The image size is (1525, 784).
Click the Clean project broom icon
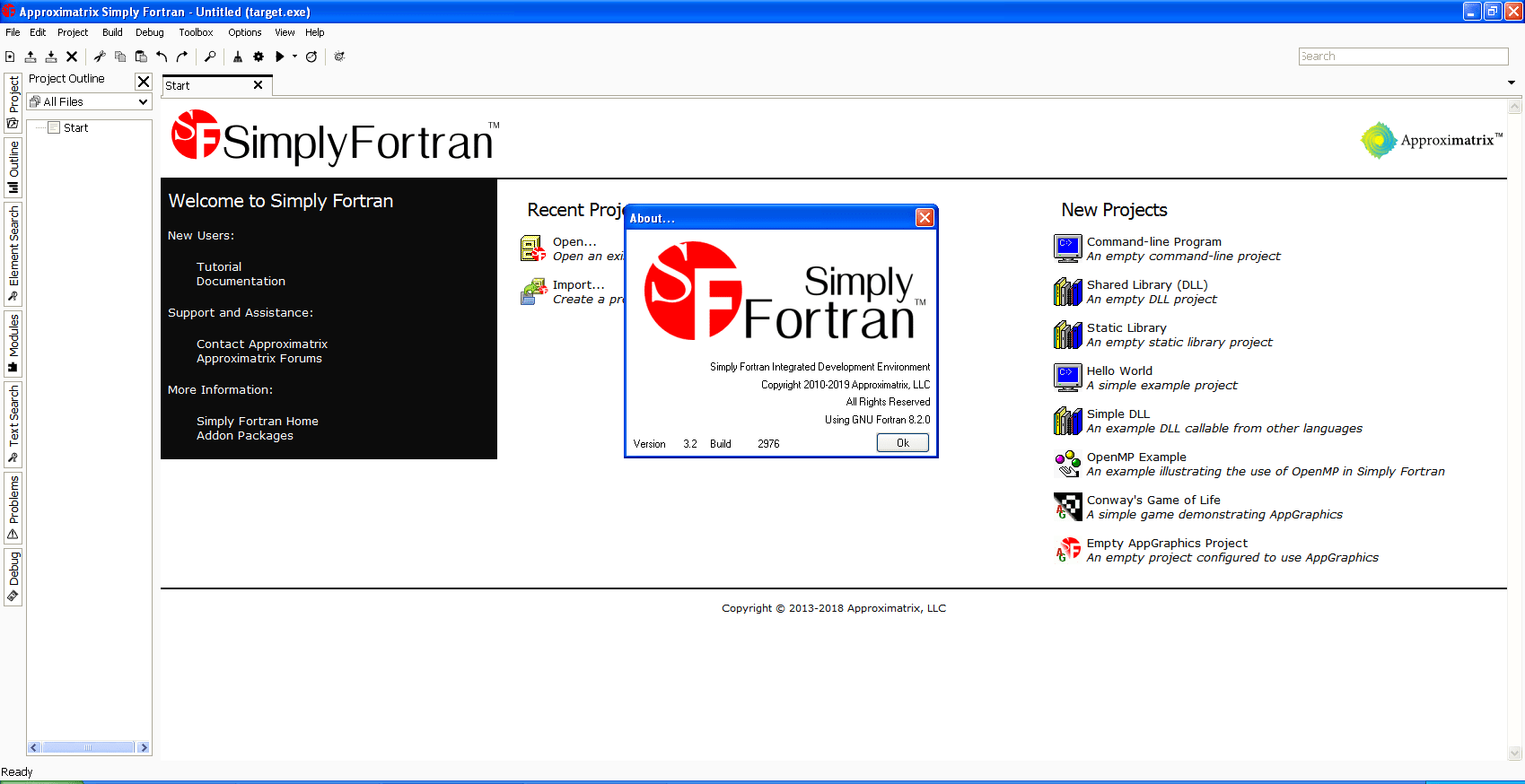238,57
